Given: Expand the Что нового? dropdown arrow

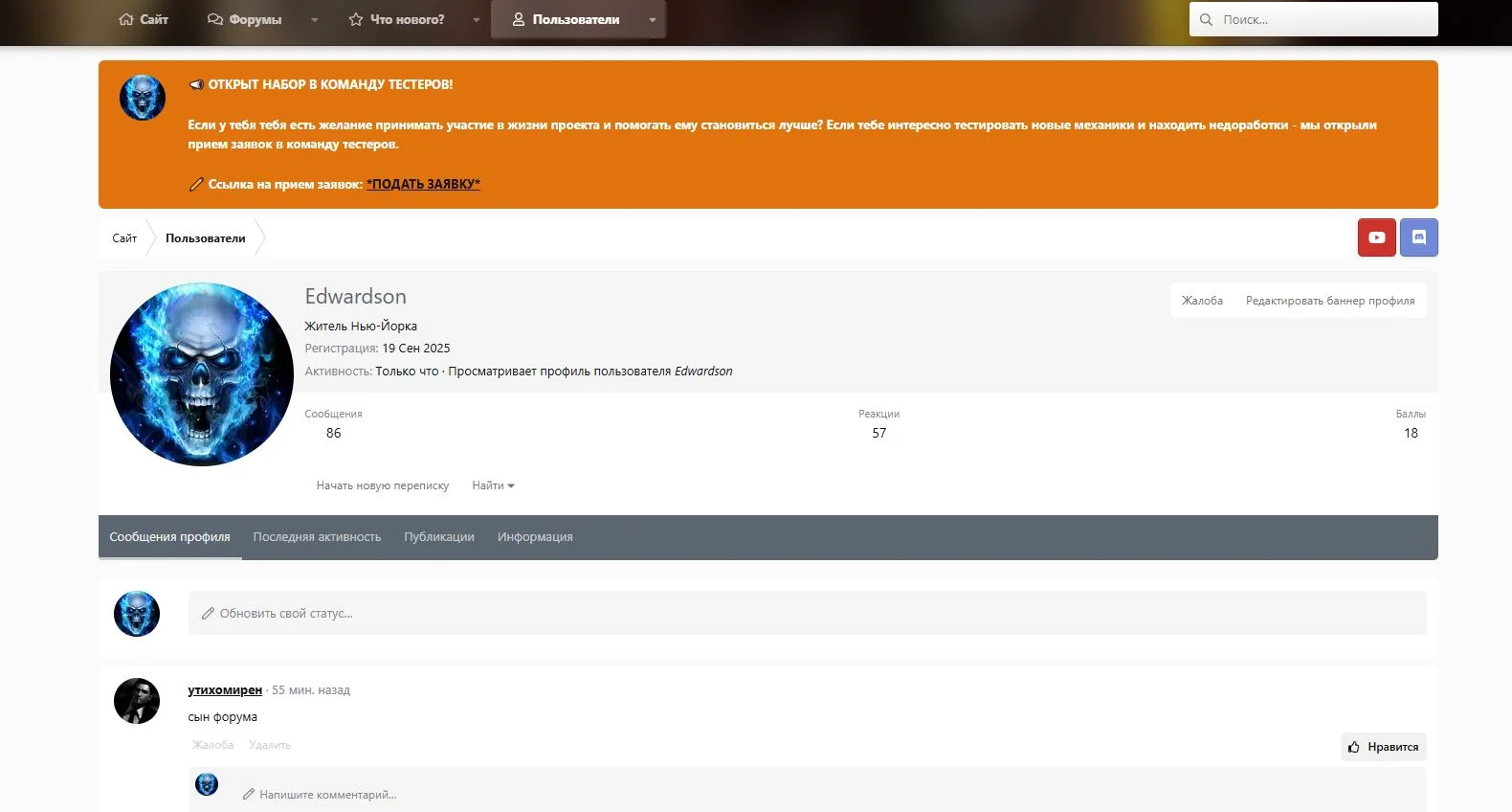Looking at the screenshot, I should click(476, 19).
